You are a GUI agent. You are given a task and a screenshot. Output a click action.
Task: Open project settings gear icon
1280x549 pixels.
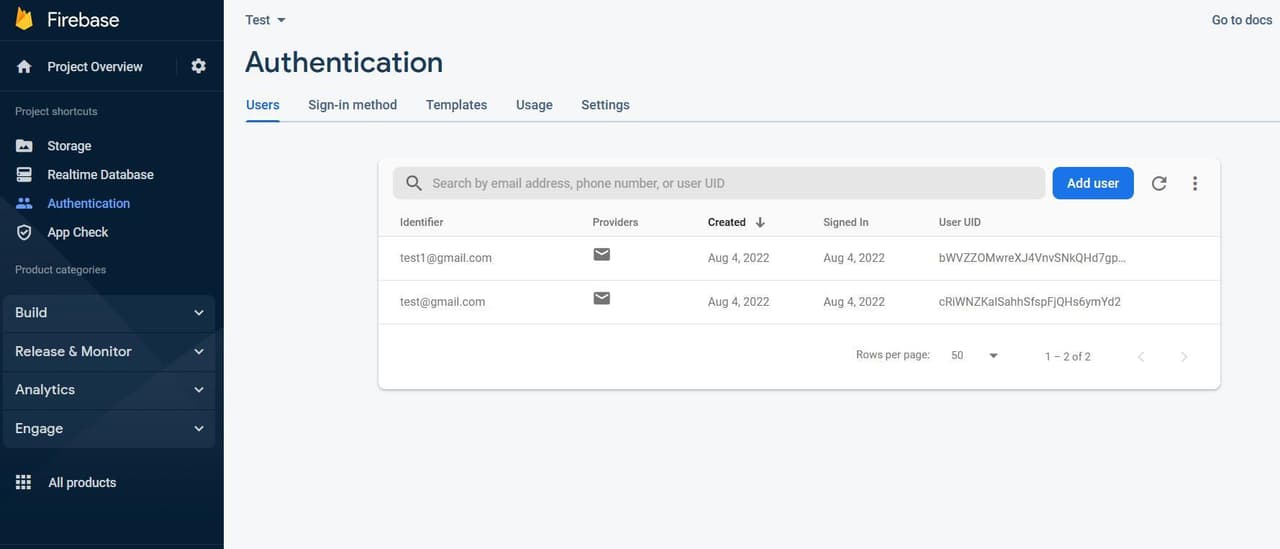198,66
